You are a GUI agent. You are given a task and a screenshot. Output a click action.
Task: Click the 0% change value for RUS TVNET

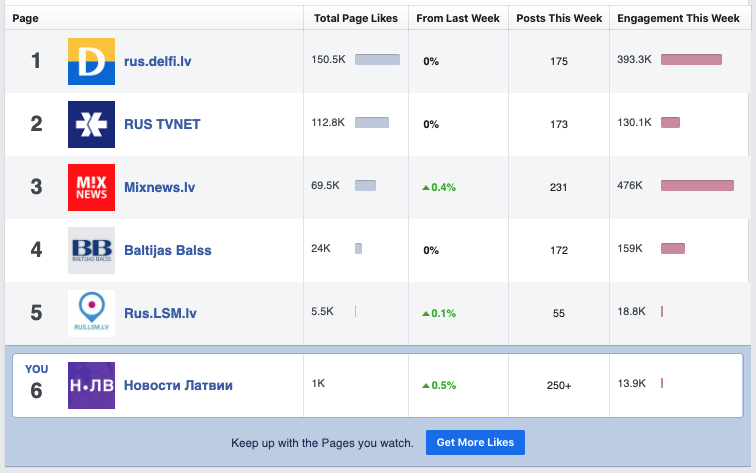431,124
